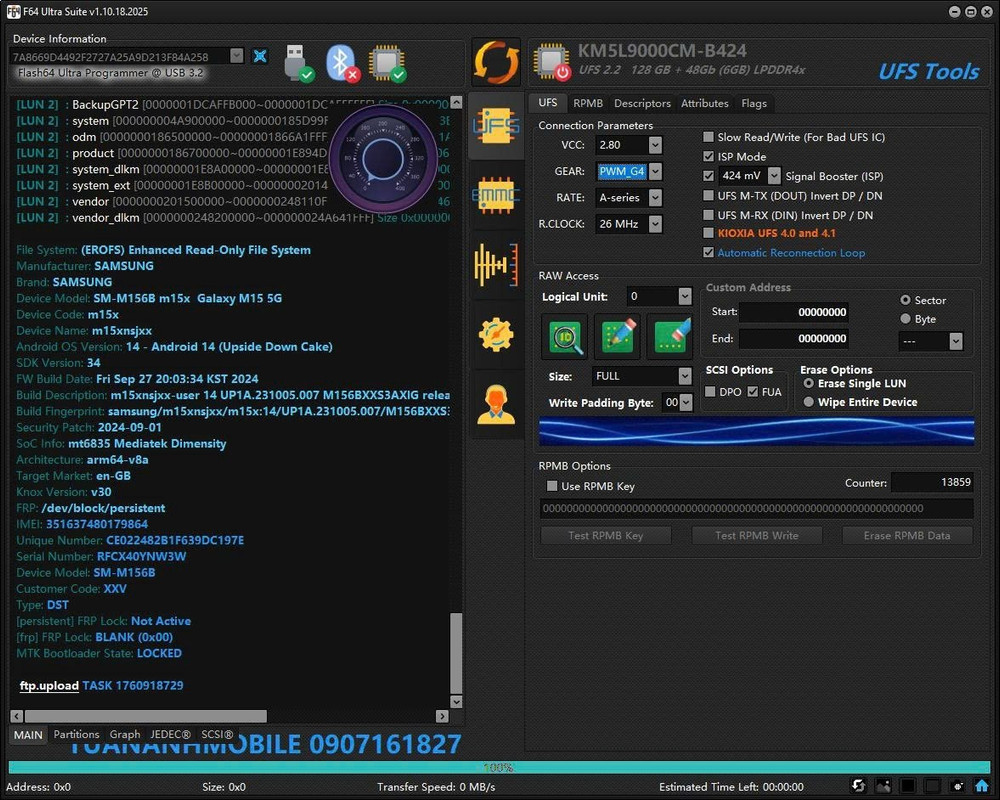Click the RPMB Counter field

click(x=932, y=482)
